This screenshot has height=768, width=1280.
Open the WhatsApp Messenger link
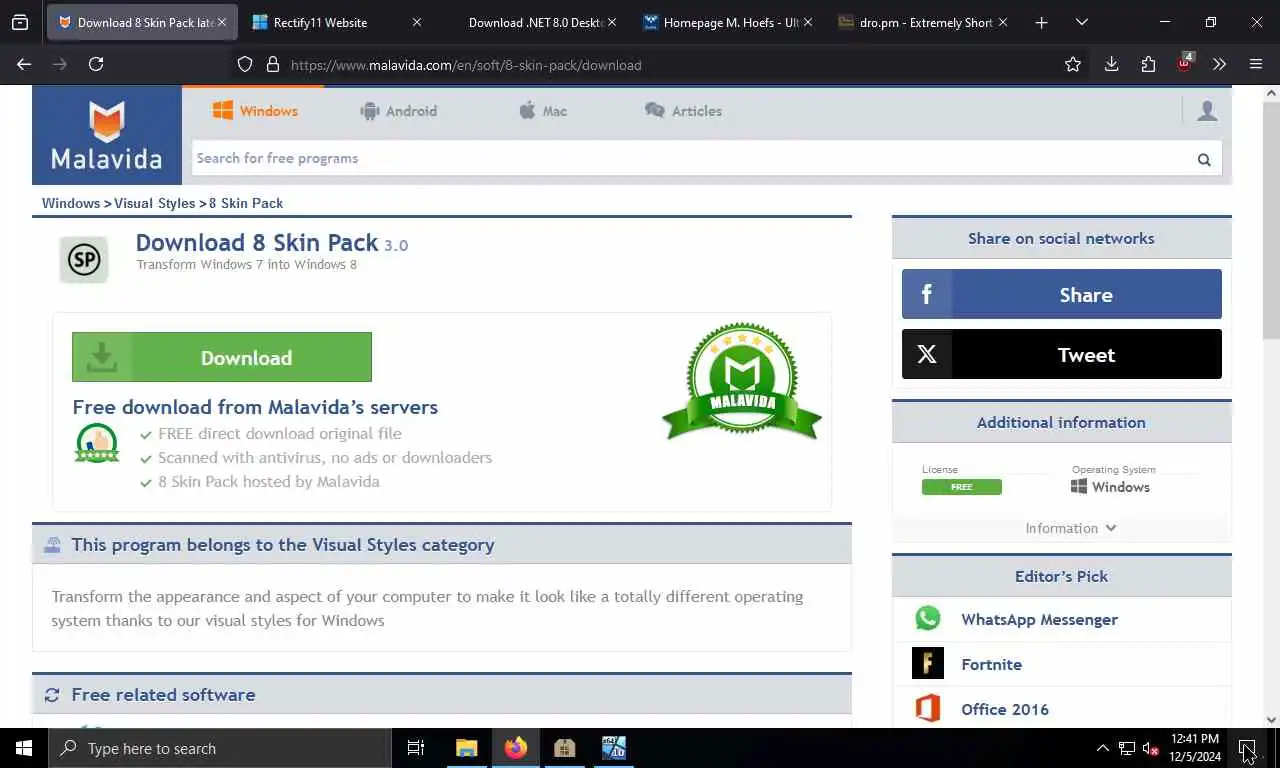click(1039, 619)
